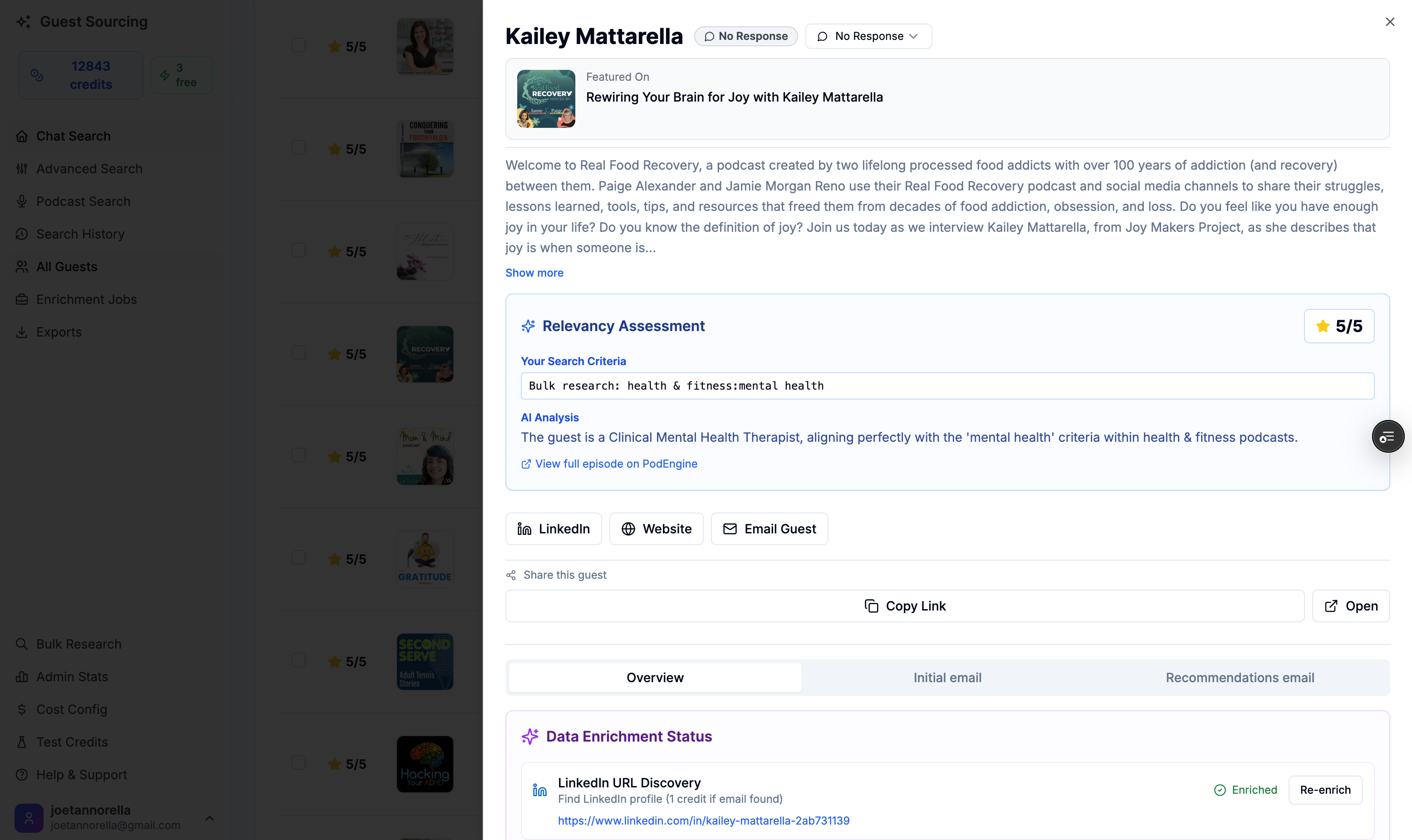Open Bulk Research in sidebar
The width and height of the screenshot is (1412, 840).
[x=78, y=644]
